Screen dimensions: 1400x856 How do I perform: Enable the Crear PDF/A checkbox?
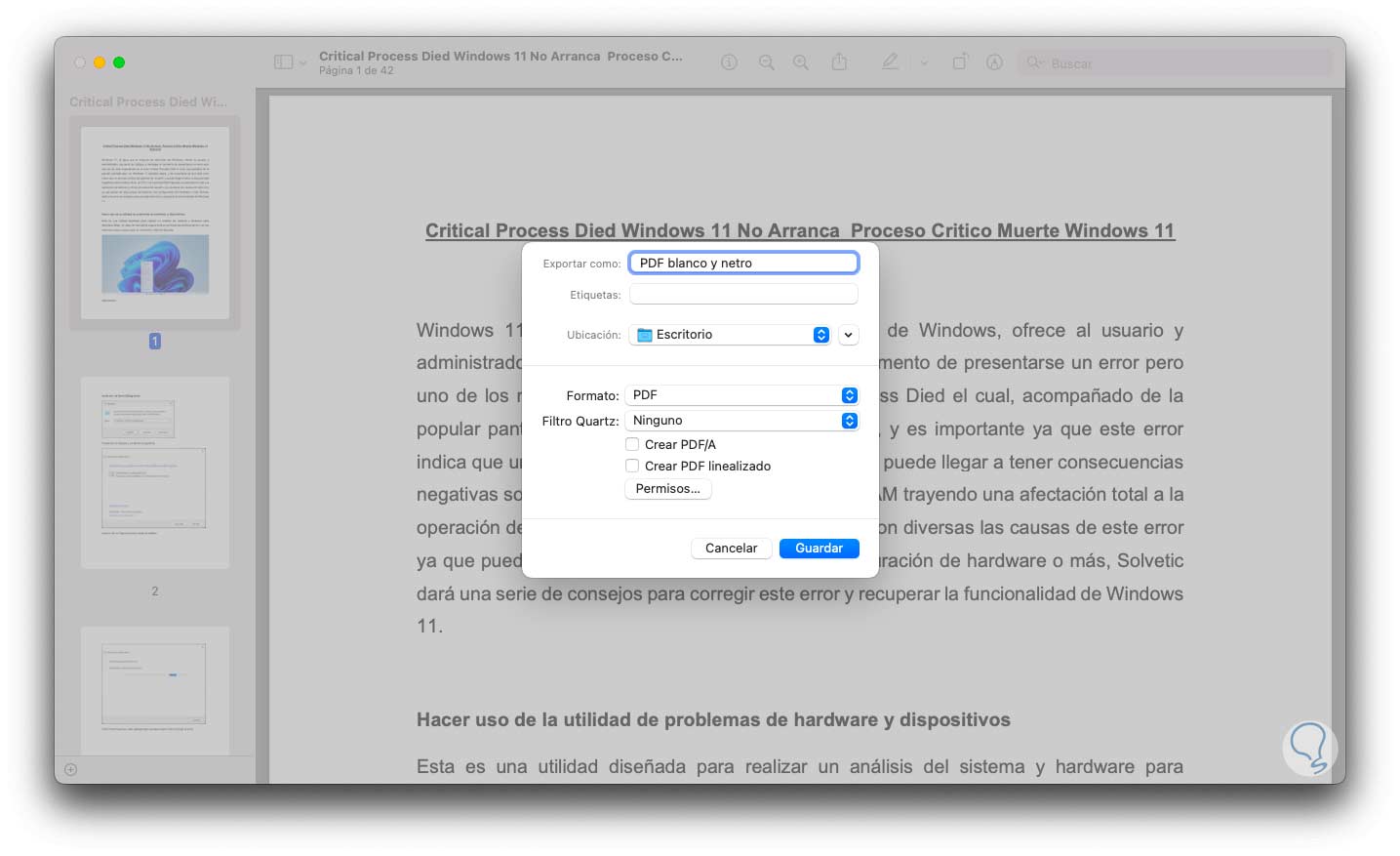632,444
